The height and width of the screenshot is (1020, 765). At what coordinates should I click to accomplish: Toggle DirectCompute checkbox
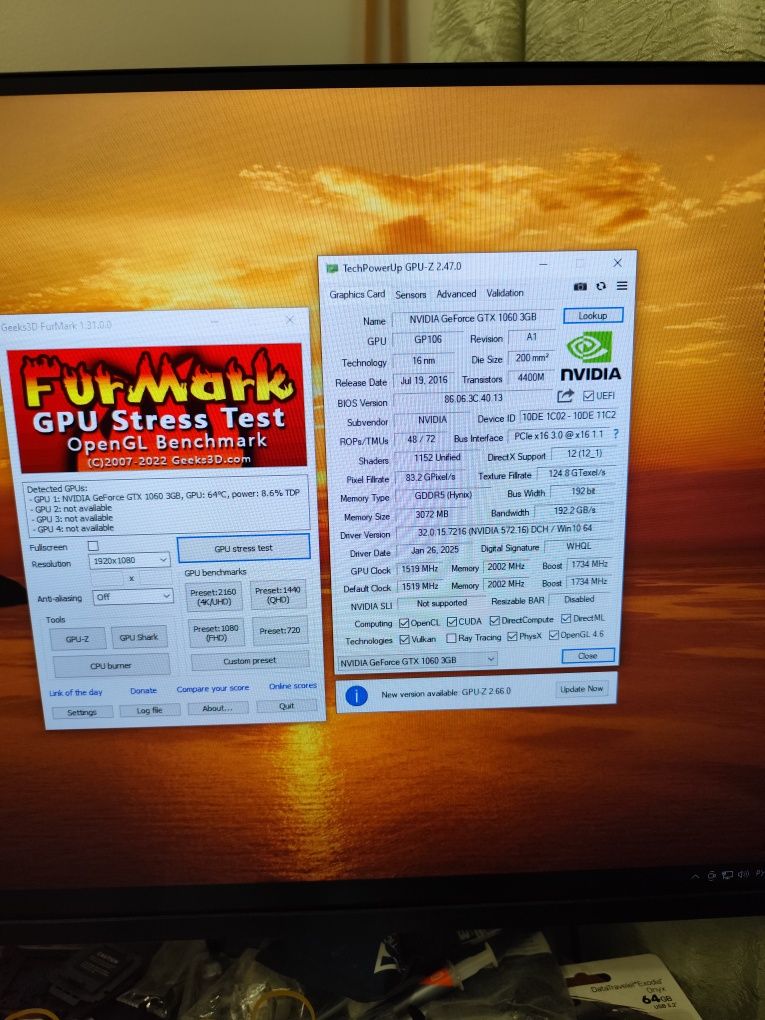(494, 621)
